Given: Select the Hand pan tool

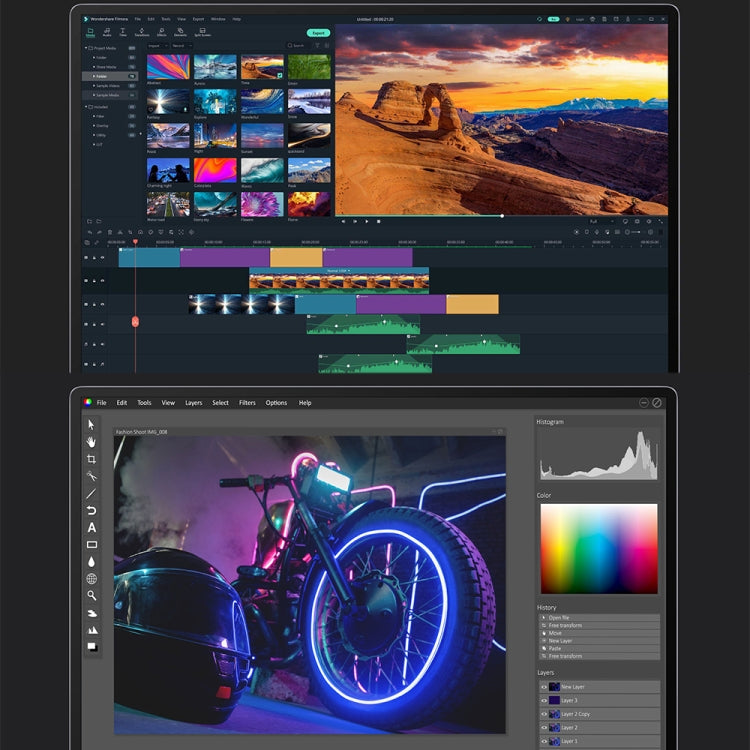Looking at the screenshot, I should (x=91, y=441).
